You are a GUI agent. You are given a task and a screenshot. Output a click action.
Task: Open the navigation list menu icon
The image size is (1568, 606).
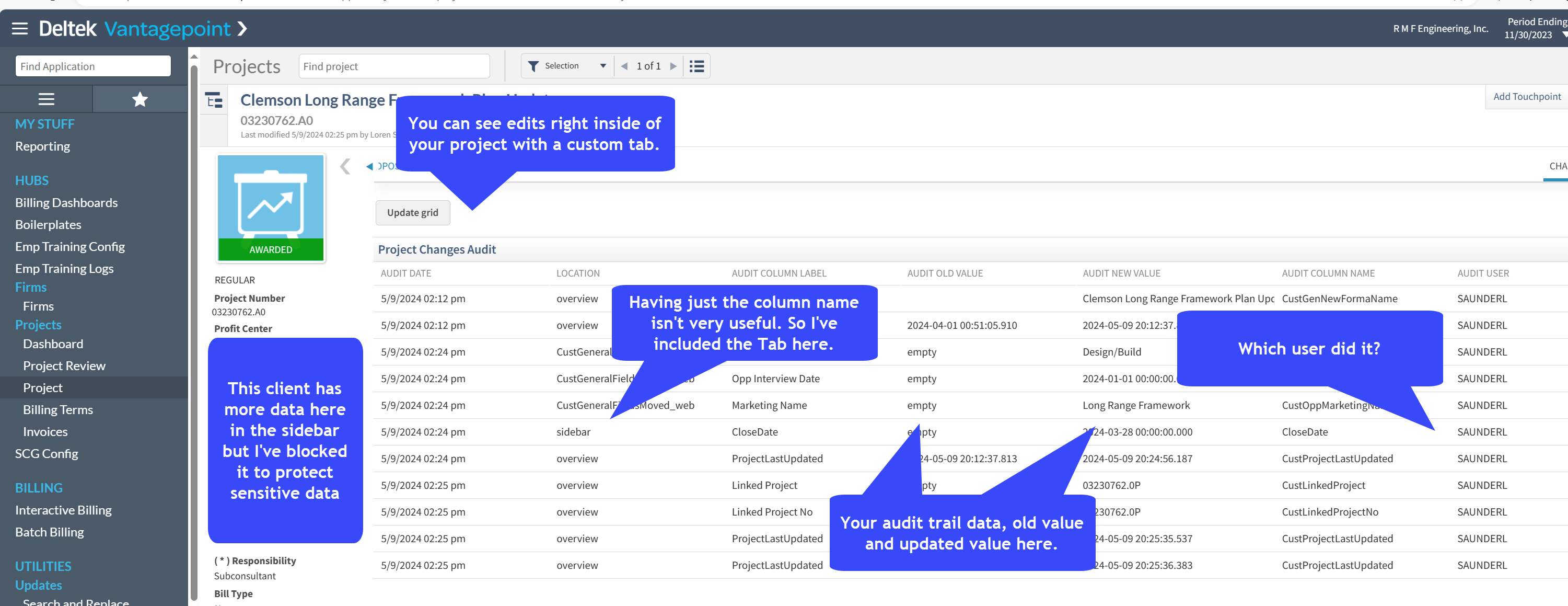[47, 99]
